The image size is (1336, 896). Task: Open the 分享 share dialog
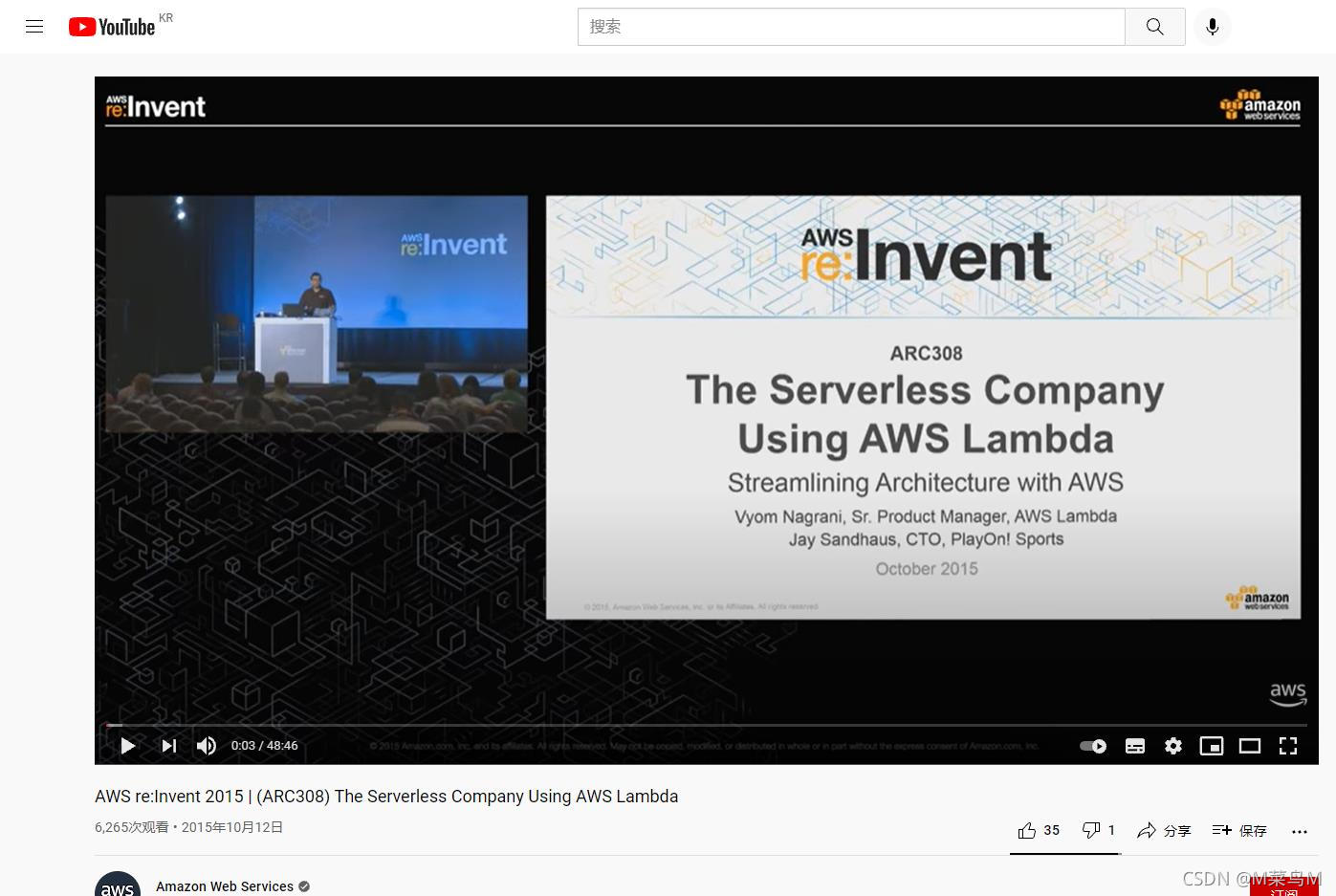point(1164,831)
